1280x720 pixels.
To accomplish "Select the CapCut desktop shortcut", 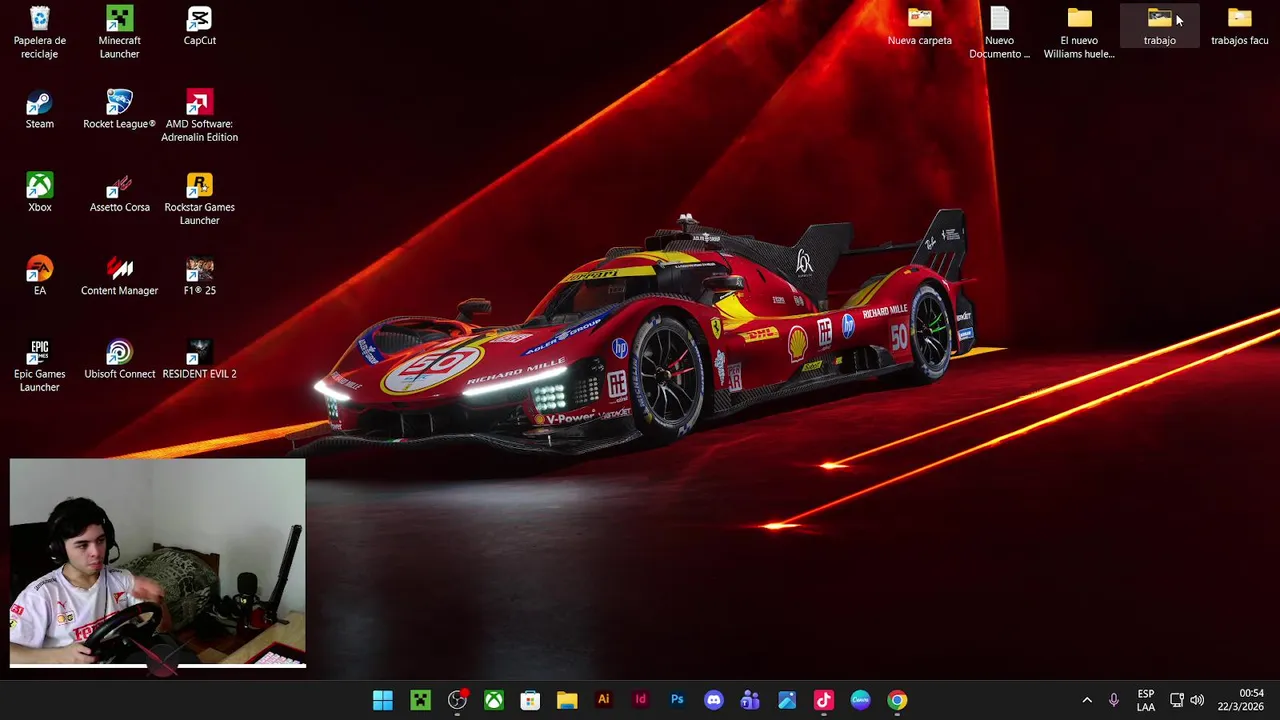I will coord(199,26).
